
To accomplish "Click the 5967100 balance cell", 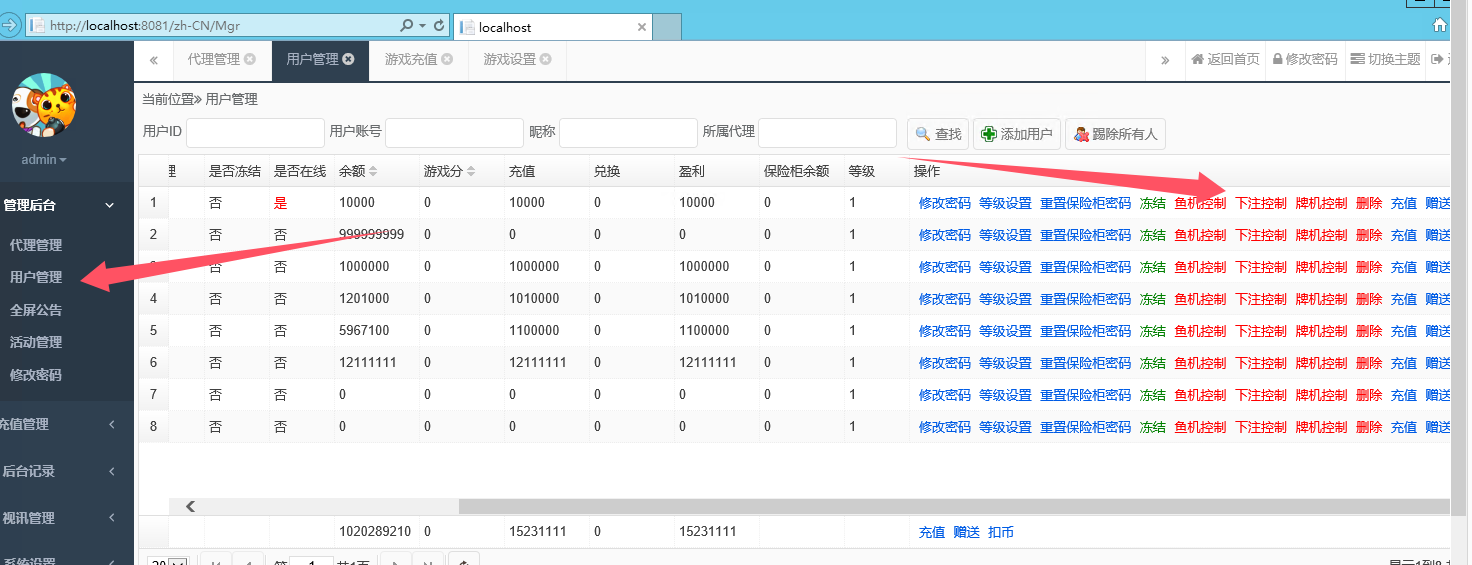I will 364,331.
